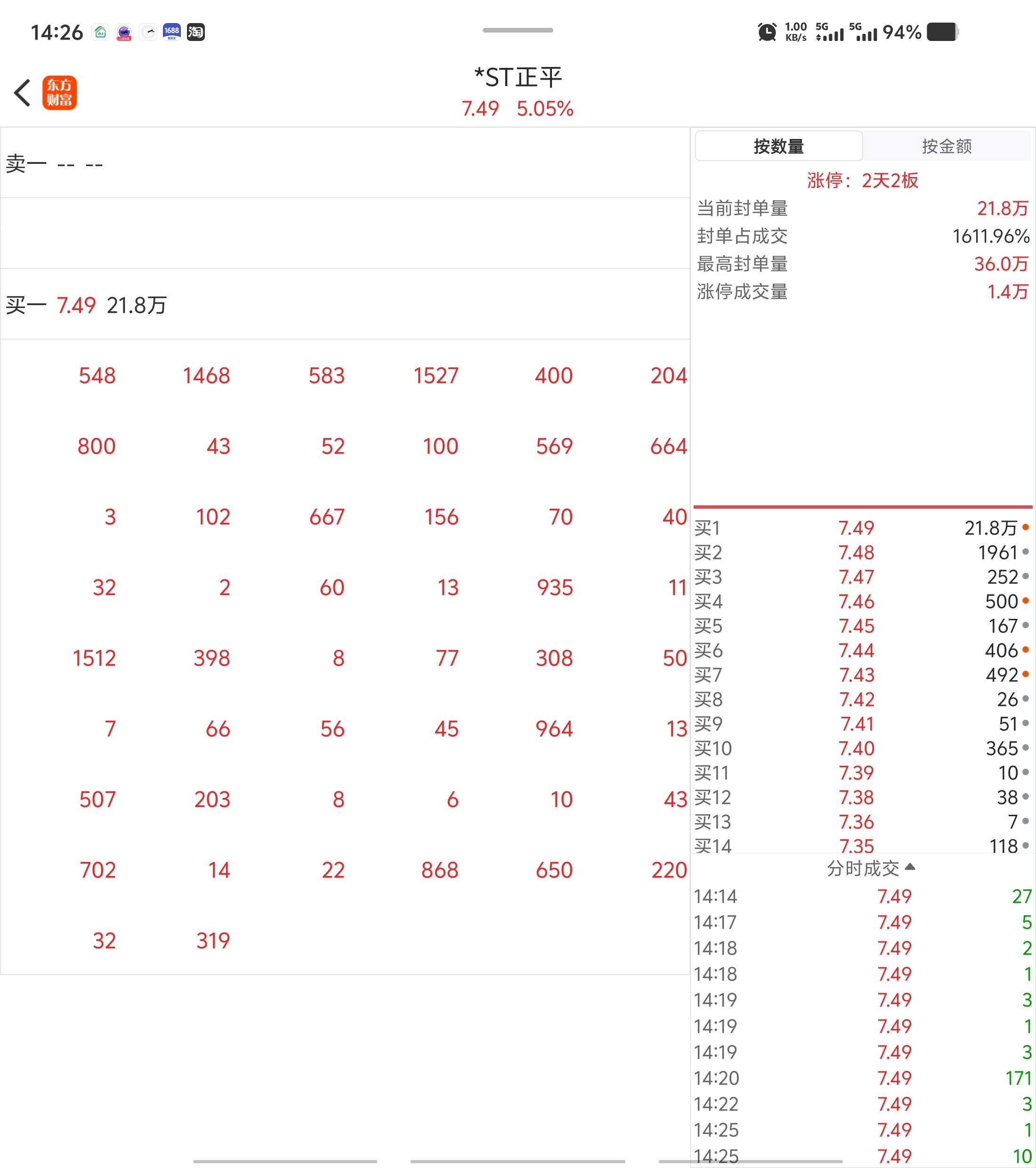The height and width of the screenshot is (1168, 1036).
Task: Tap order queue entry 1527
Action: [436, 376]
